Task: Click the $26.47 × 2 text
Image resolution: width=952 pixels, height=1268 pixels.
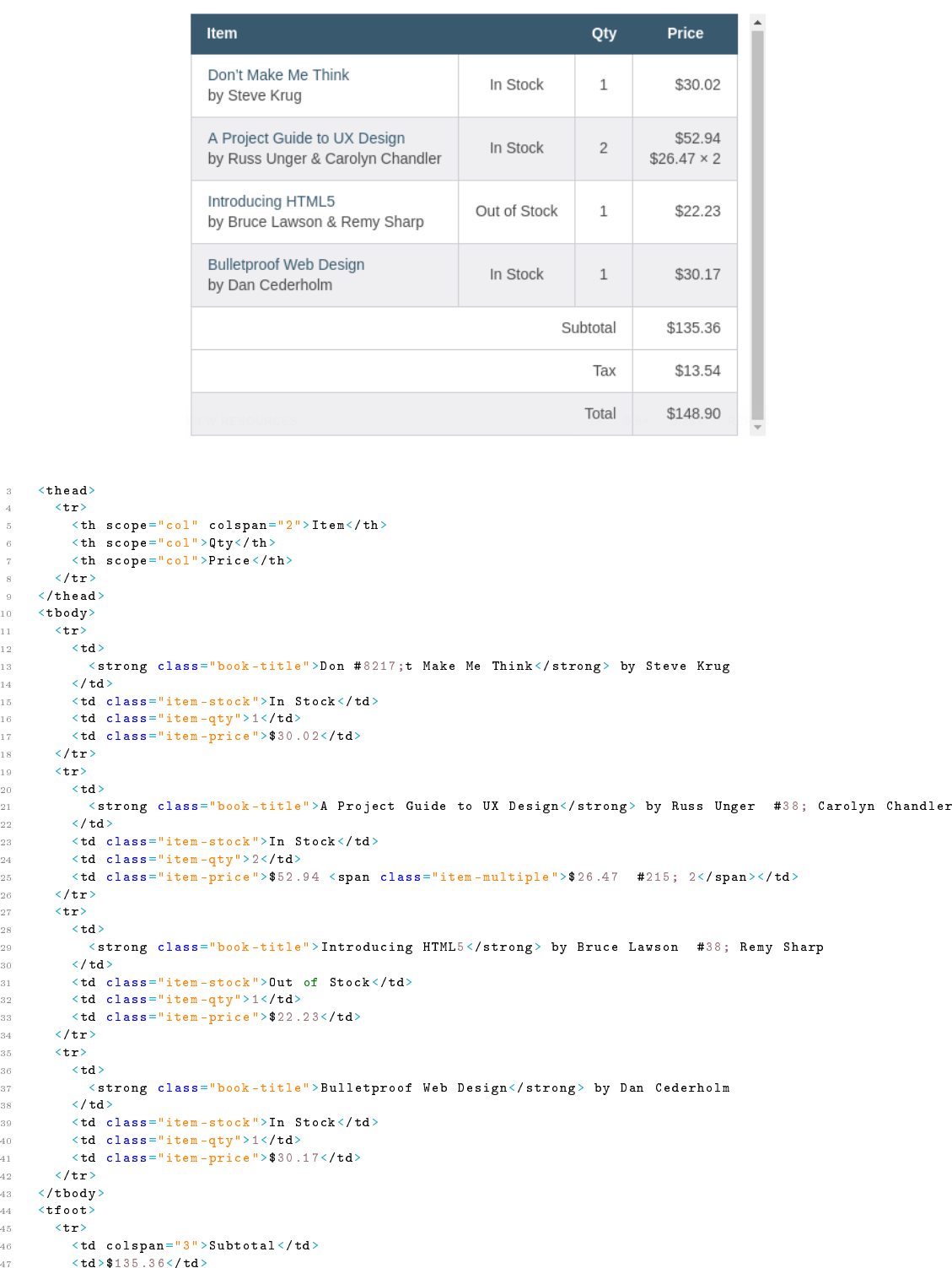Action: click(x=685, y=159)
